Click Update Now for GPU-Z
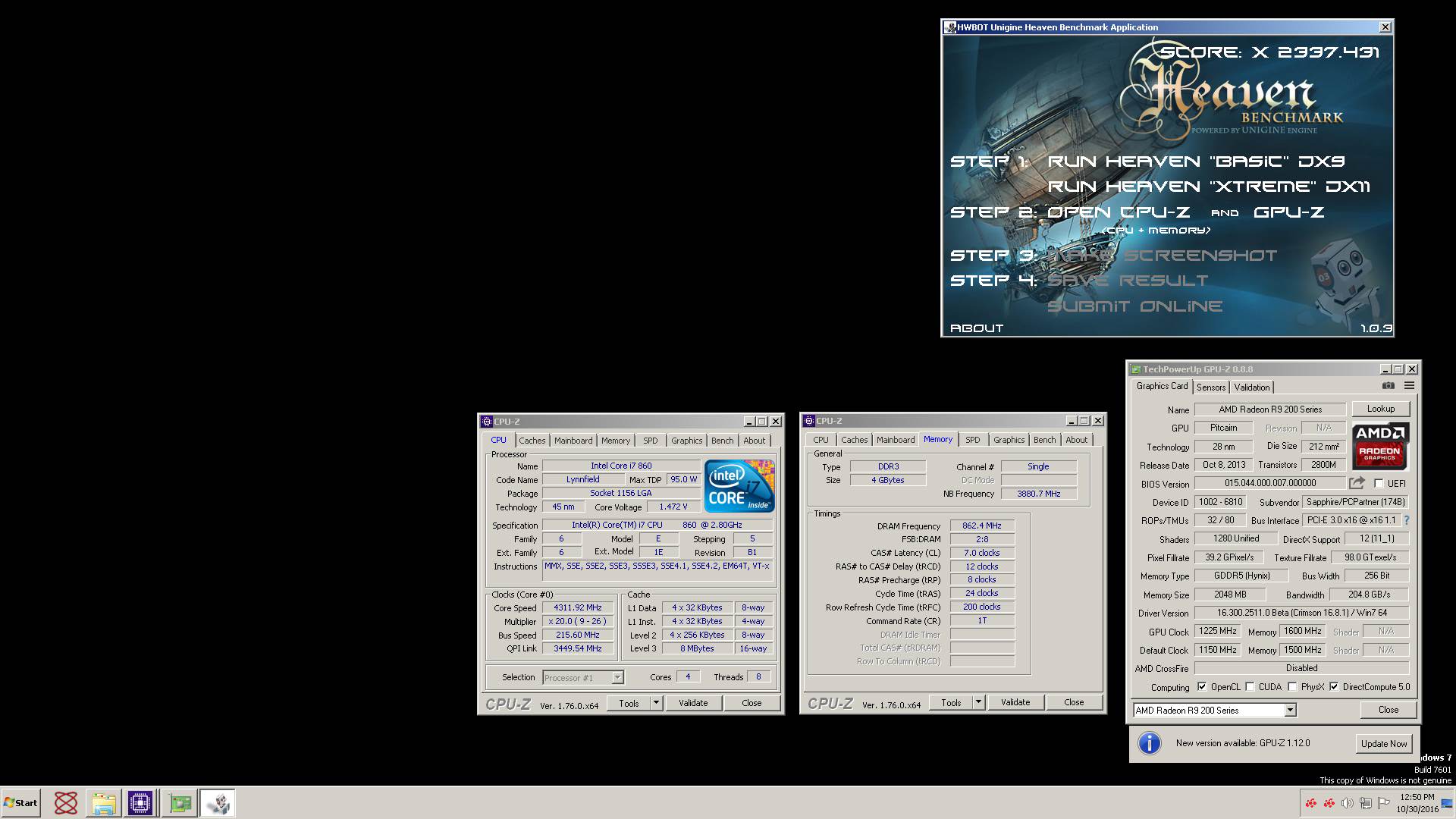Image resolution: width=1456 pixels, height=819 pixels. 1384,744
